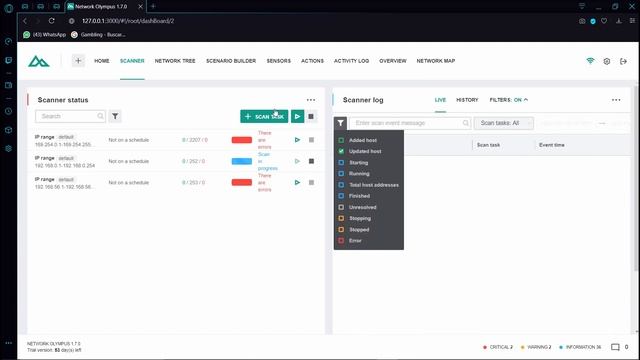Reload the page with browser refresh icon
640x360 pixels.
coord(51,21)
